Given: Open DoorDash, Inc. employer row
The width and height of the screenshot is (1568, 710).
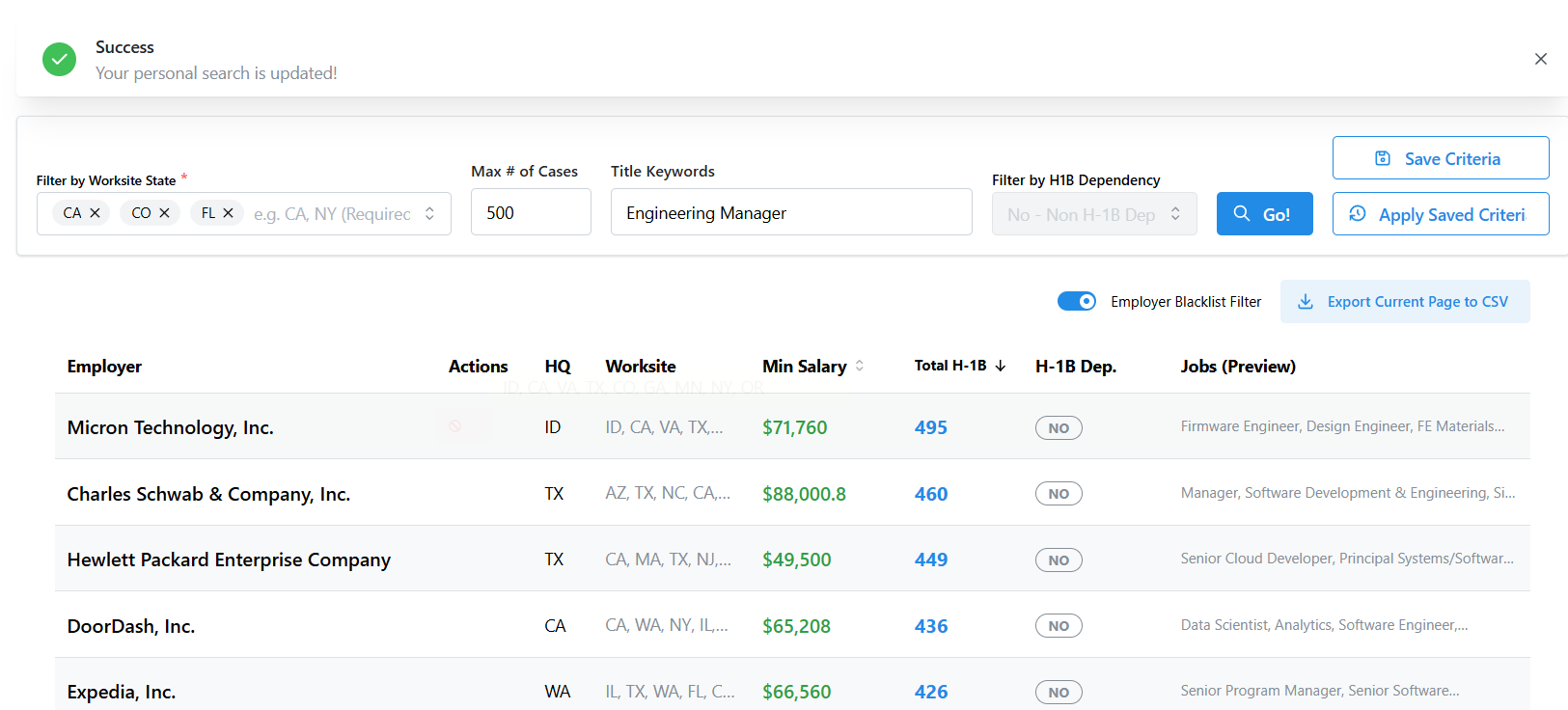Looking at the screenshot, I should (131, 626).
